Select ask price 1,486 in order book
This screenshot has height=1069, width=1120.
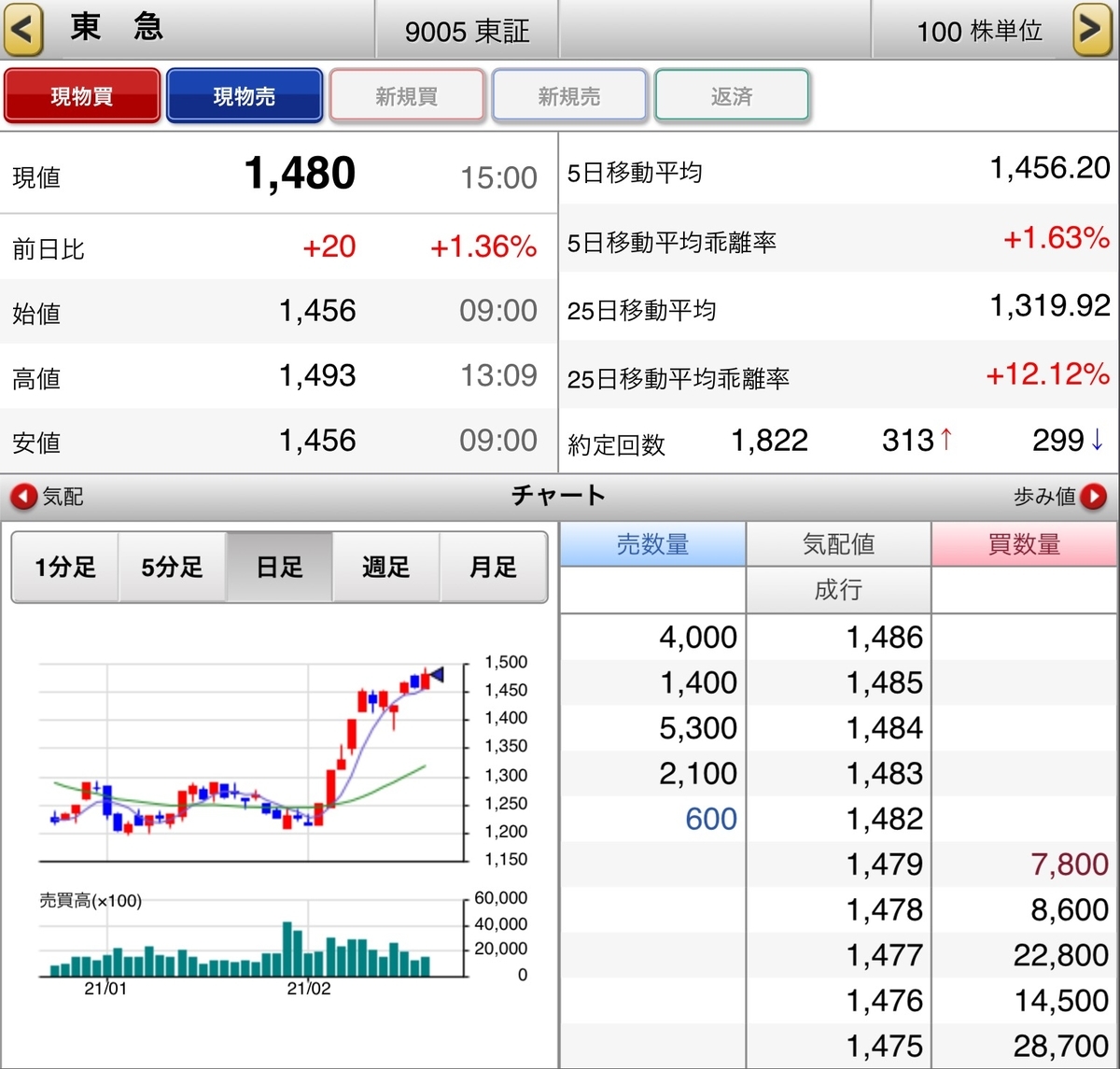[x=884, y=638]
